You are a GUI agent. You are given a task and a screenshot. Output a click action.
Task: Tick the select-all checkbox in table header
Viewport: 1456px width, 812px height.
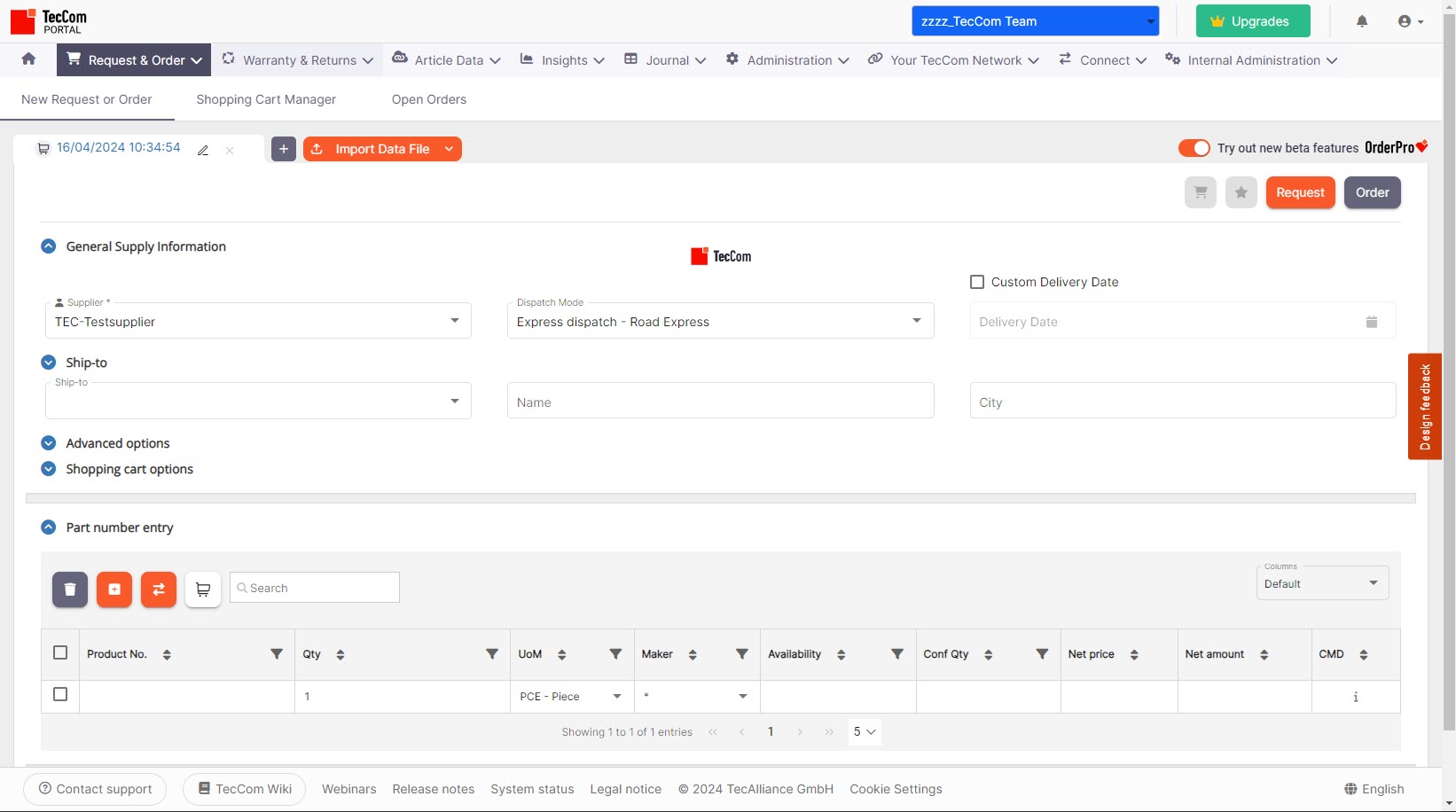coord(60,653)
